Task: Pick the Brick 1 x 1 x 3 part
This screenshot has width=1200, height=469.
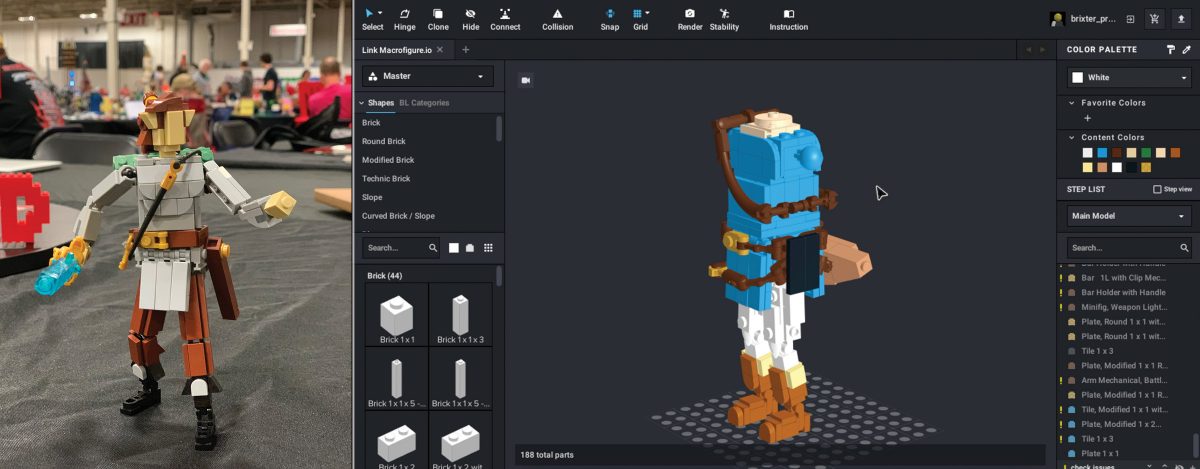Action: (460, 315)
